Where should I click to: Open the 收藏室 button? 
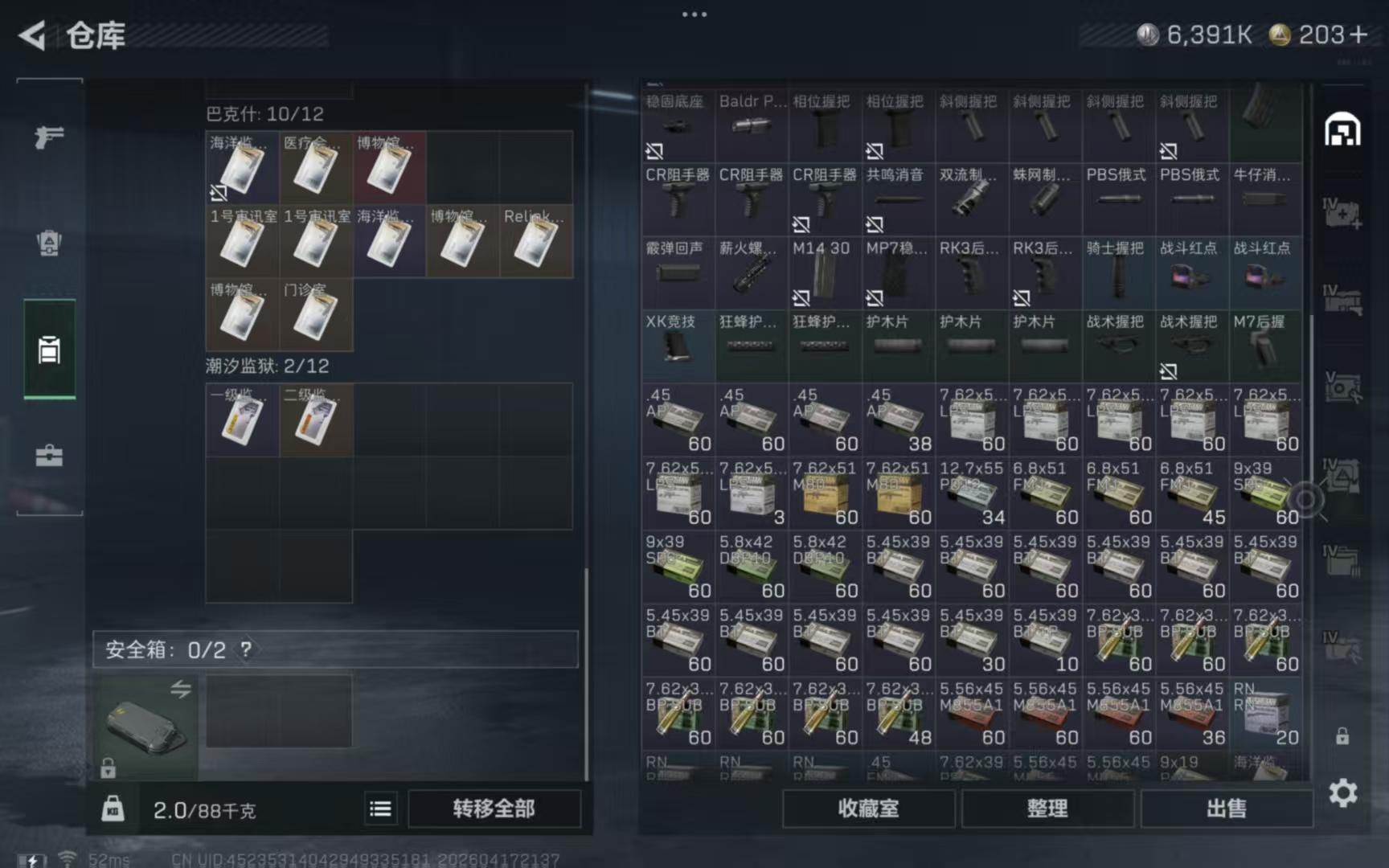[x=868, y=809]
